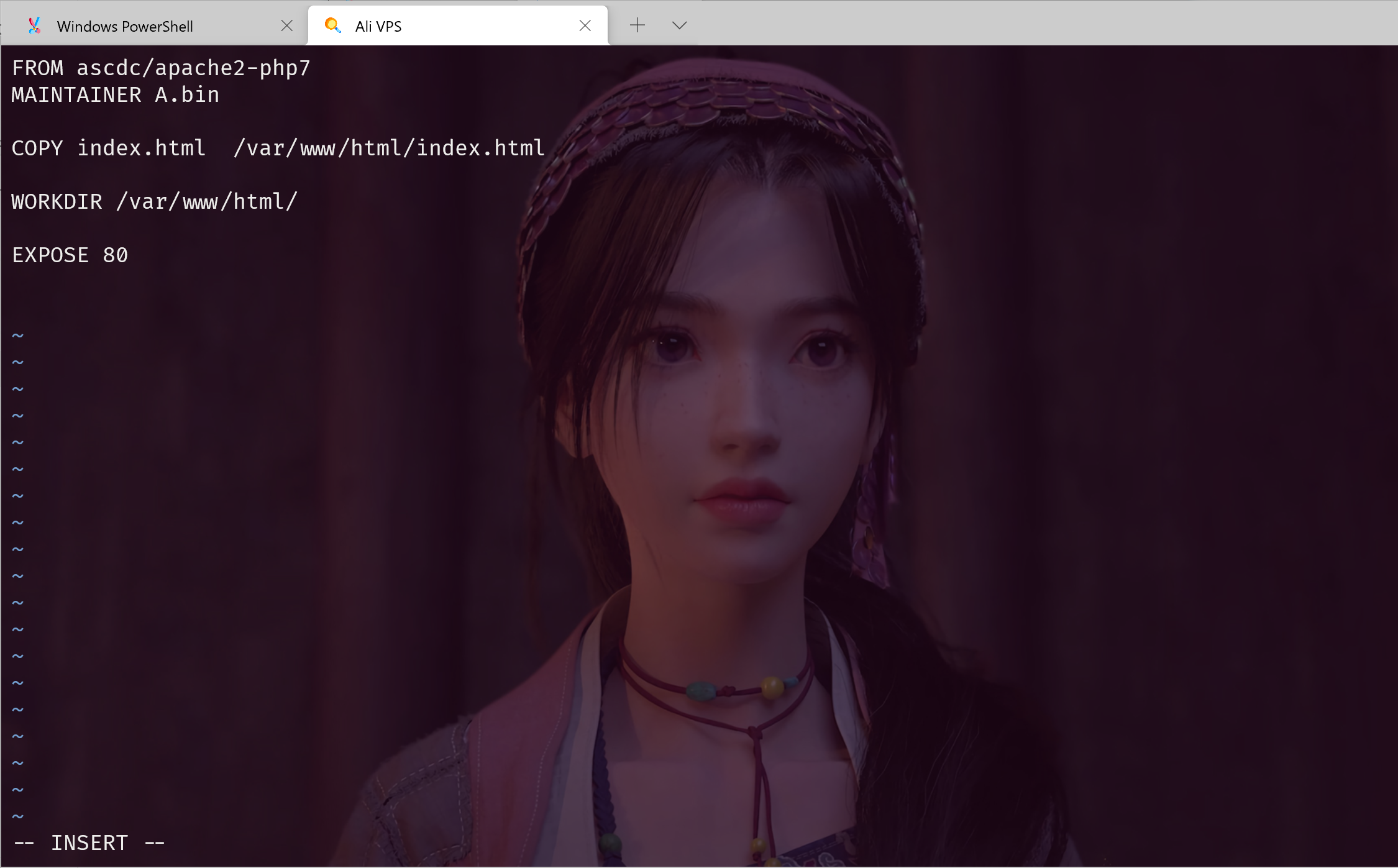The width and height of the screenshot is (1398, 868).
Task: Click 'index.html' source filename after COPY
Action: (x=141, y=148)
